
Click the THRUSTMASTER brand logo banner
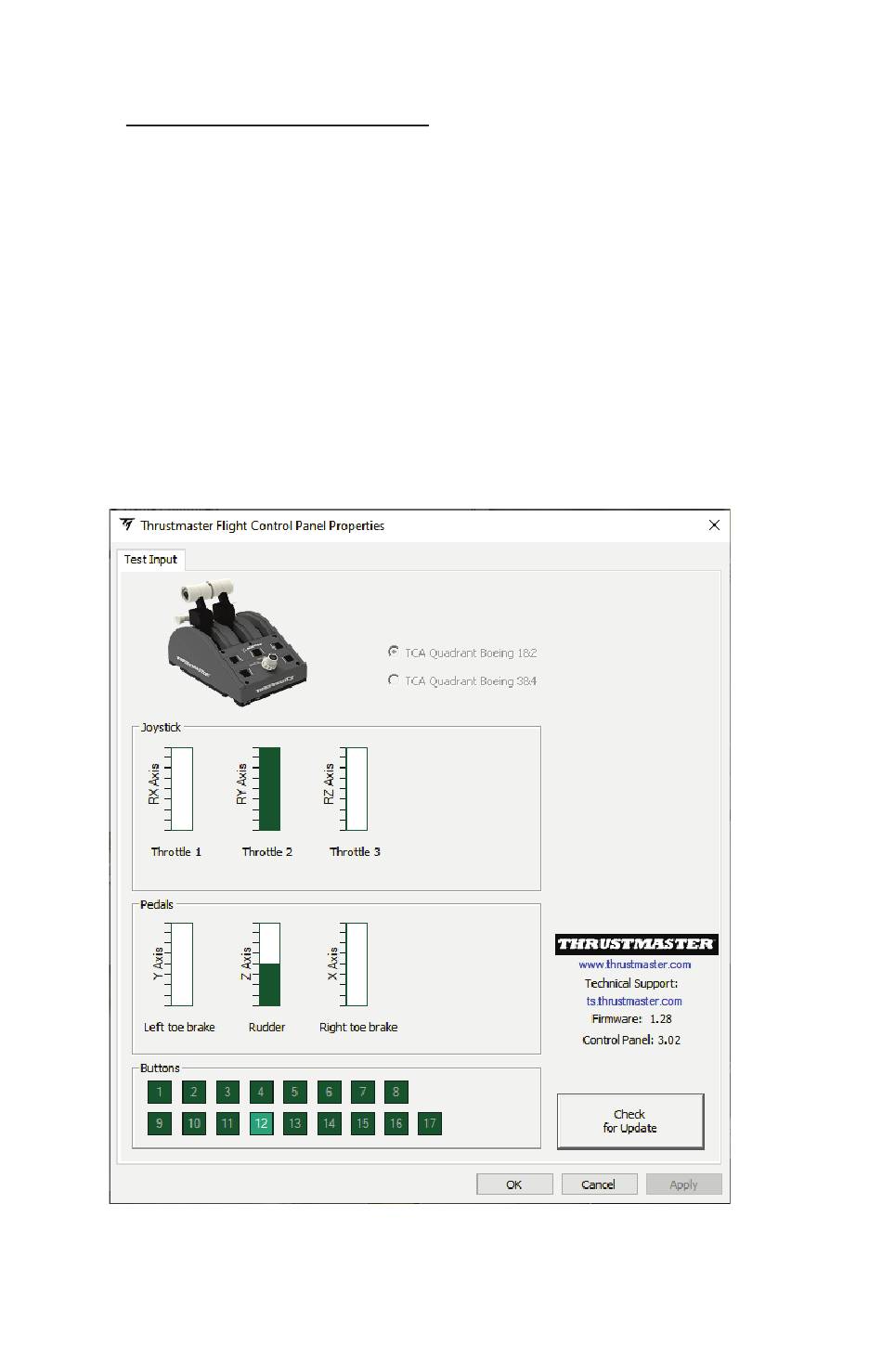click(636, 944)
